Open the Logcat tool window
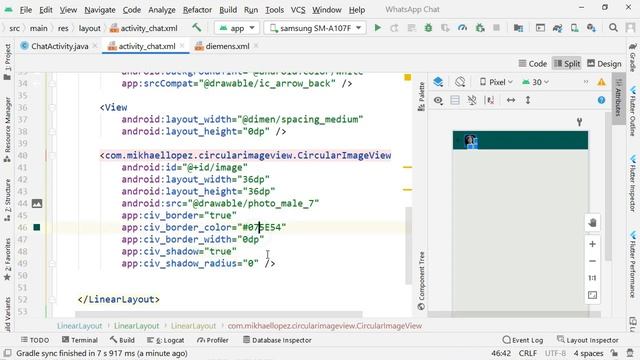 165,340
